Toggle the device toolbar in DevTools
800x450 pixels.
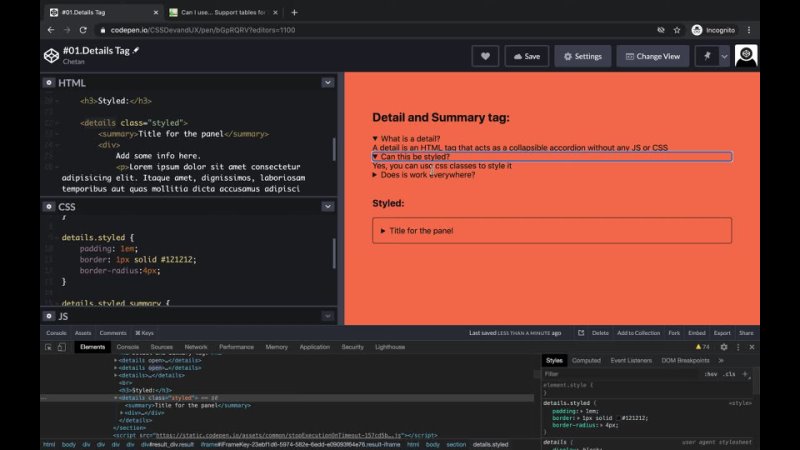62,347
